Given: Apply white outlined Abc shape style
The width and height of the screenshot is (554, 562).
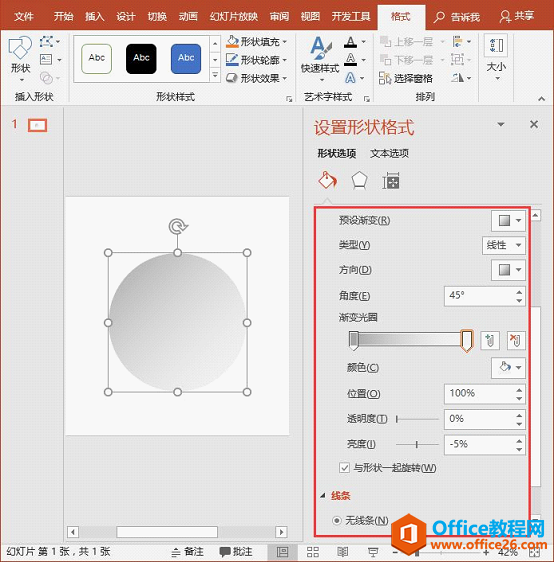Looking at the screenshot, I should click(96, 59).
